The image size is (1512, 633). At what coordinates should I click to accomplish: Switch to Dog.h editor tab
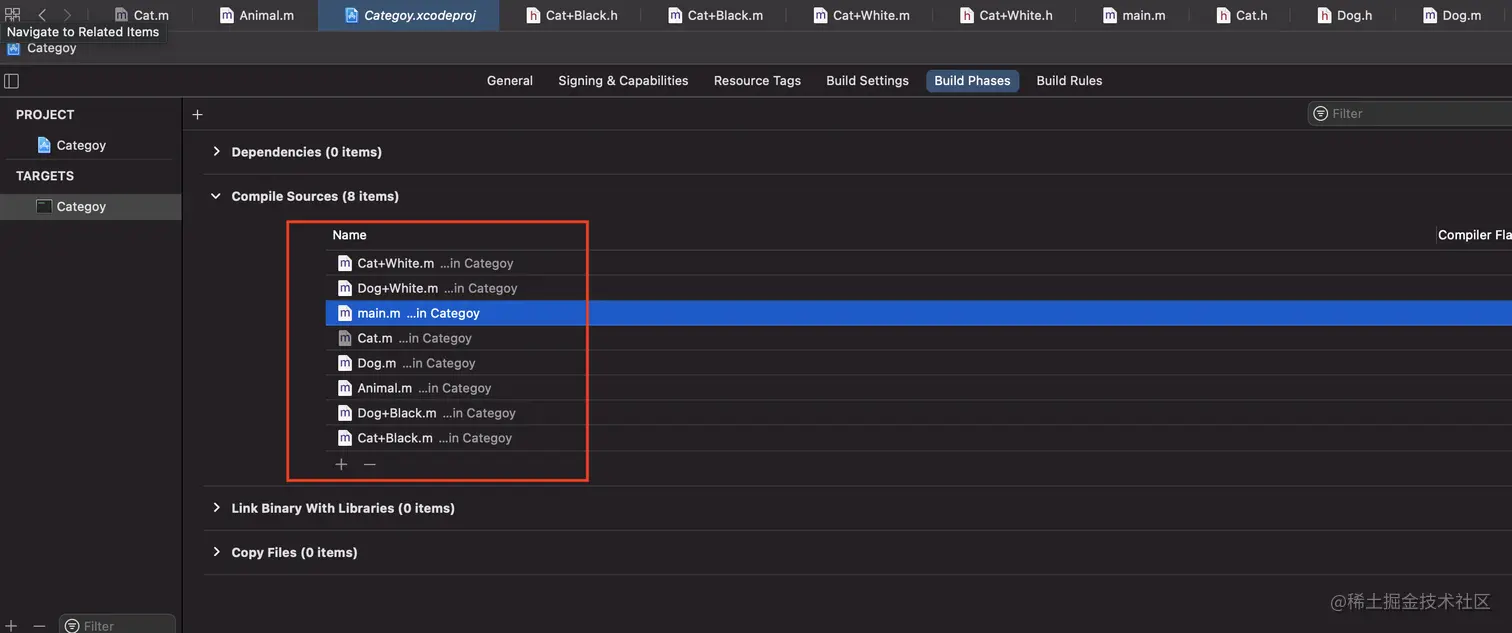click(x=1345, y=15)
